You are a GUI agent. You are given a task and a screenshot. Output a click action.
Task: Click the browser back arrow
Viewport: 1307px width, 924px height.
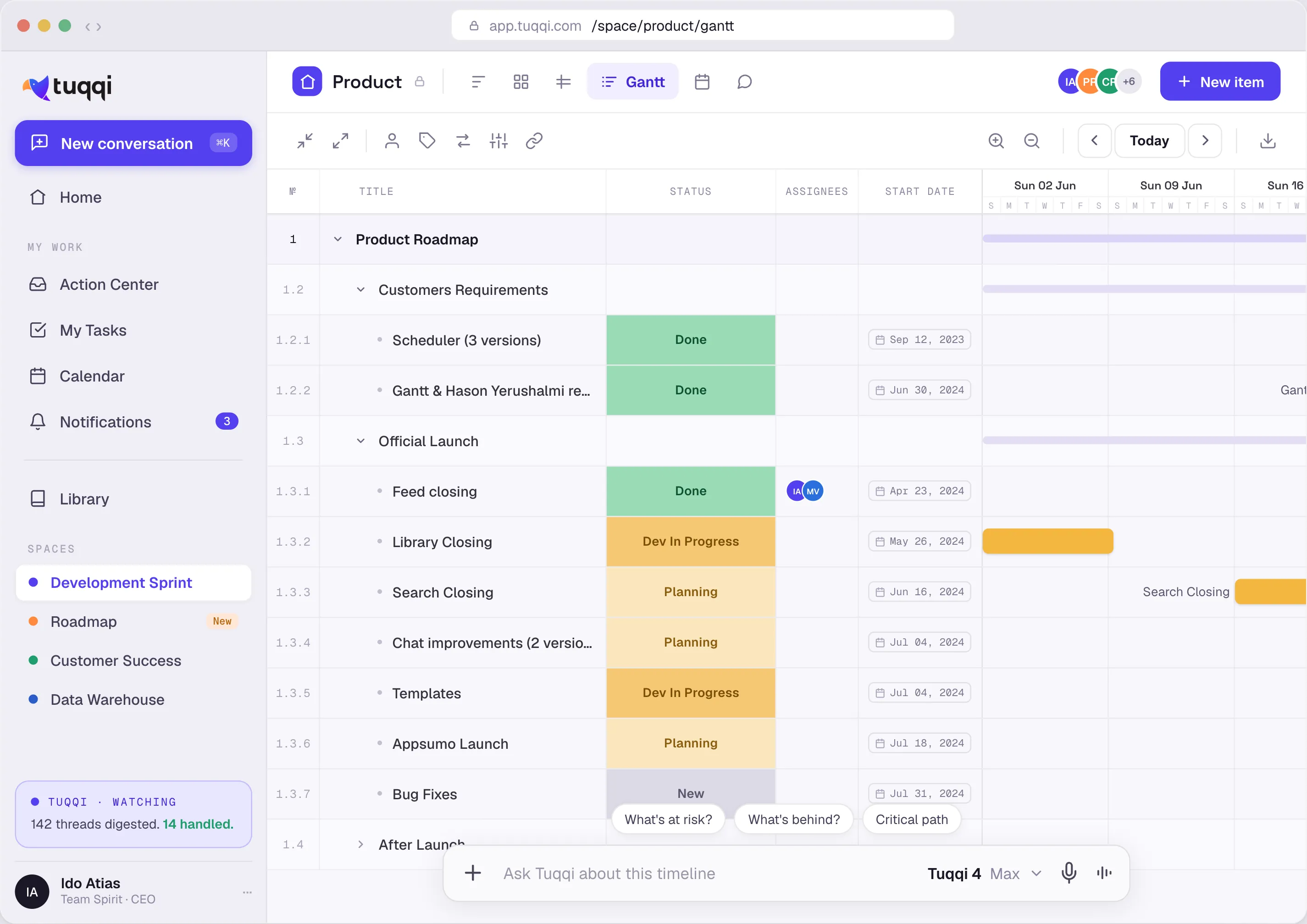(x=88, y=26)
